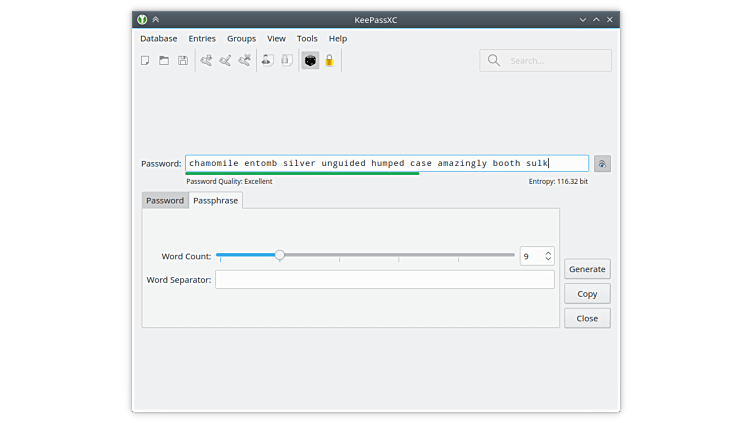The height and width of the screenshot is (423, 752).
Task: Toggle password visibility eye button
Action: (602, 164)
